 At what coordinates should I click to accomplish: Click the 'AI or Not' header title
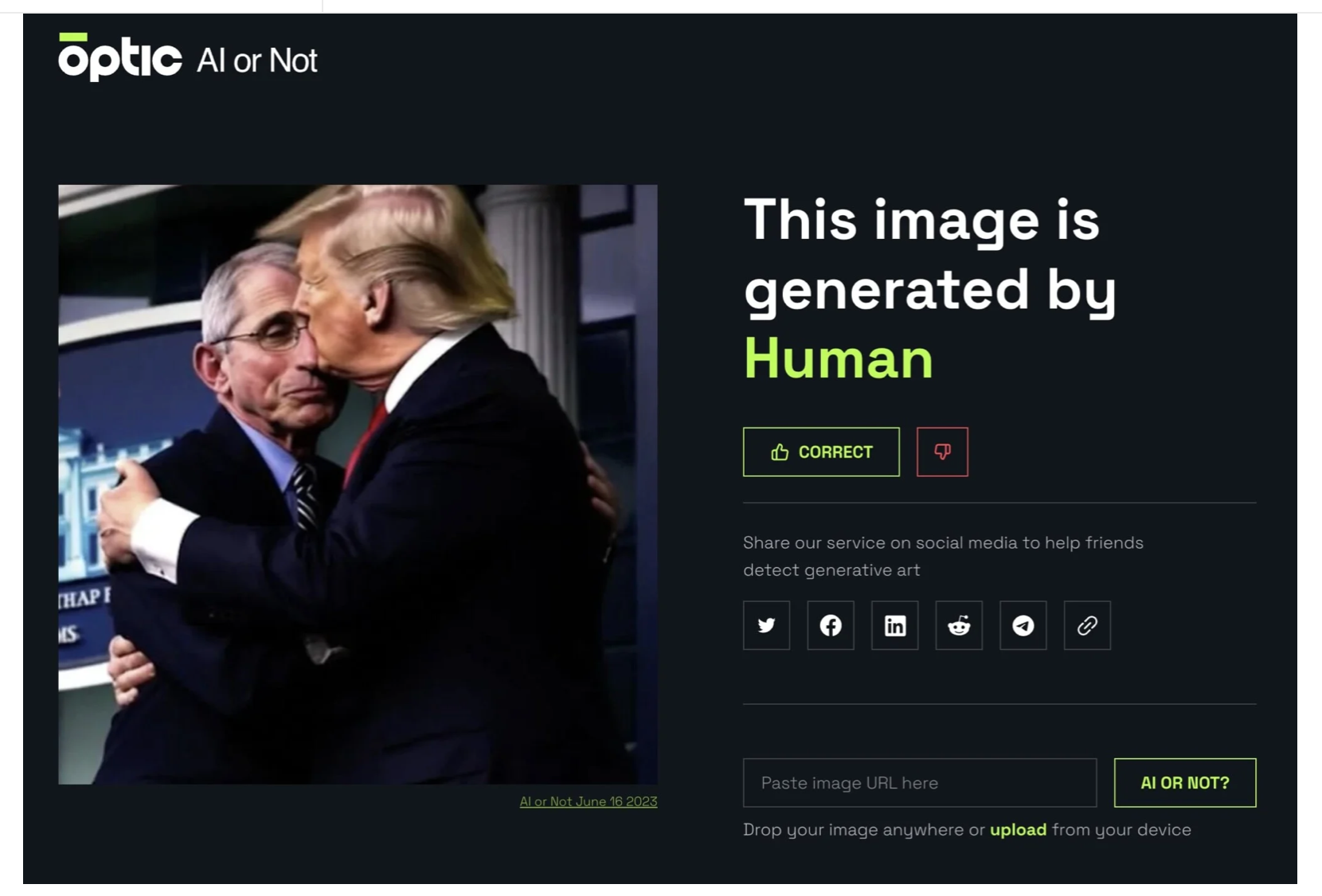point(256,61)
